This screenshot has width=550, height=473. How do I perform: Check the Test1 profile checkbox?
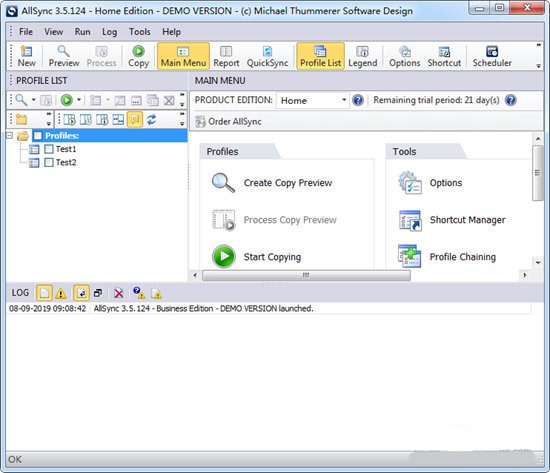(x=49, y=149)
